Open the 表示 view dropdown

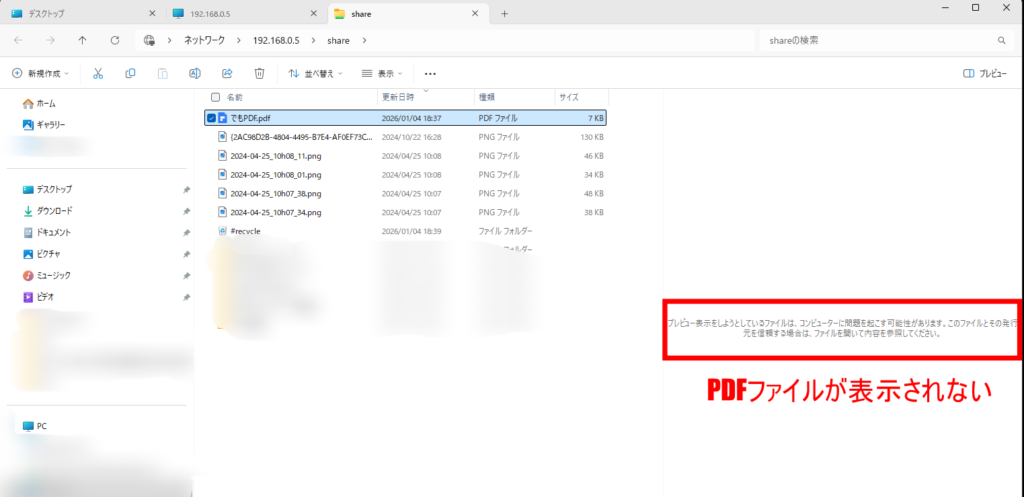(382, 74)
